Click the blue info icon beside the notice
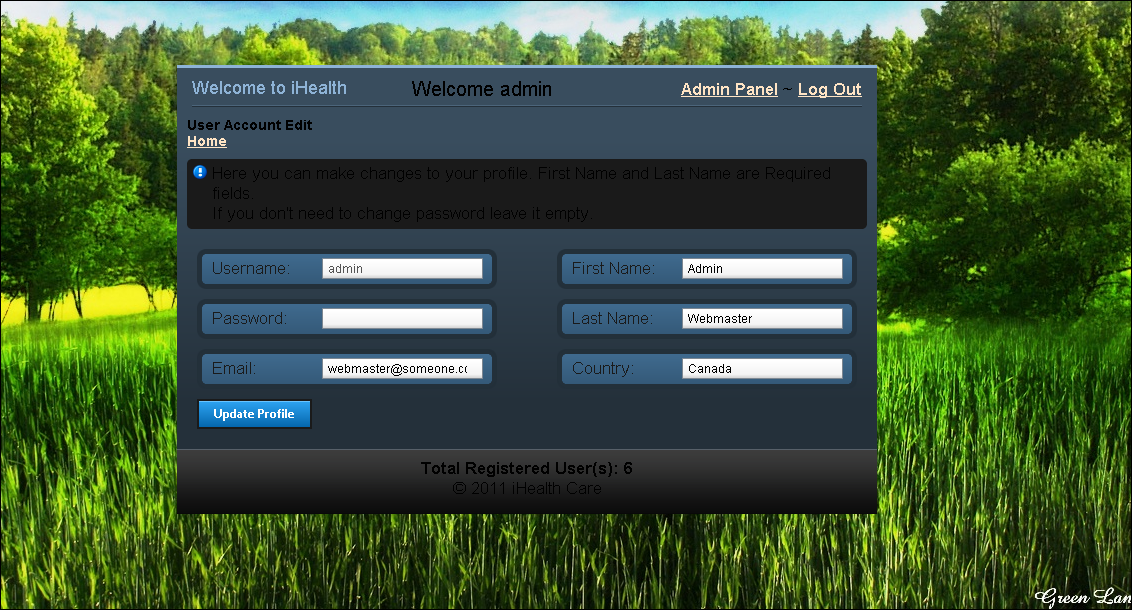Viewport: 1132px width, 610px height. 199,172
